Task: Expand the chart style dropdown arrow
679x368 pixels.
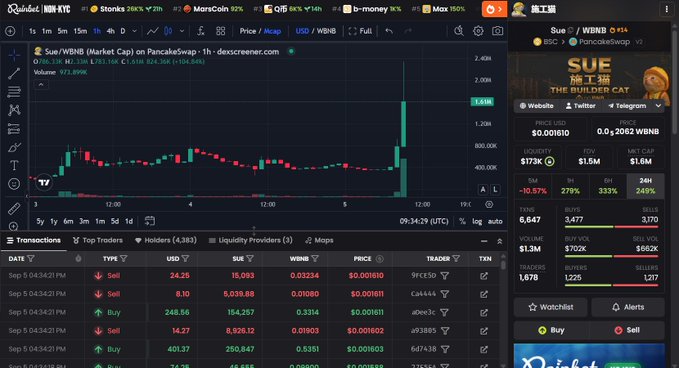Action: point(182,31)
